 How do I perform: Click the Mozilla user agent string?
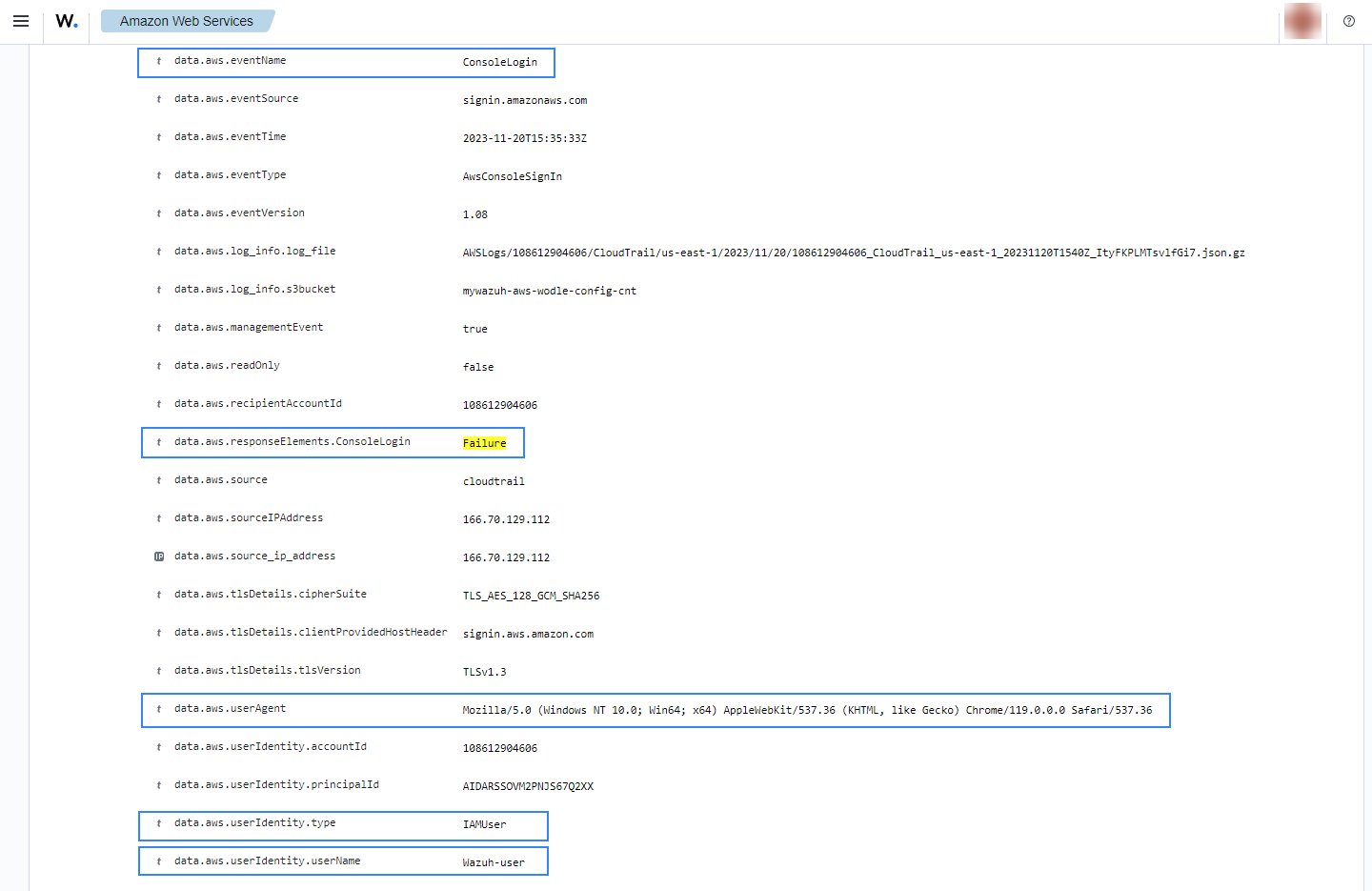click(806, 710)
